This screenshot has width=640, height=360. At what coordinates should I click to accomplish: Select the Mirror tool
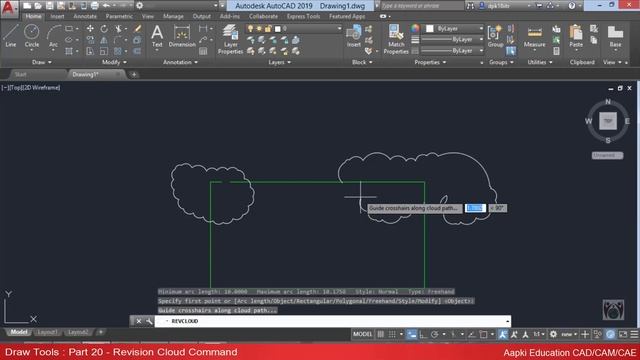104,40
